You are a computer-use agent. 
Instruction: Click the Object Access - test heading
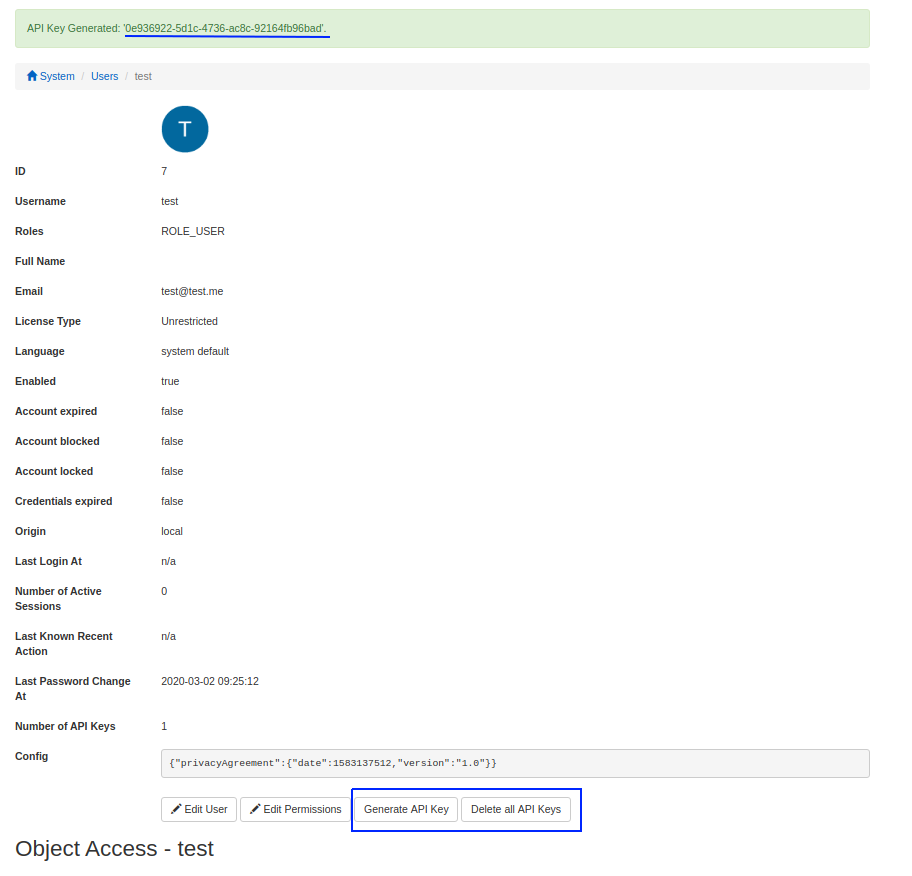click(114, 849)
